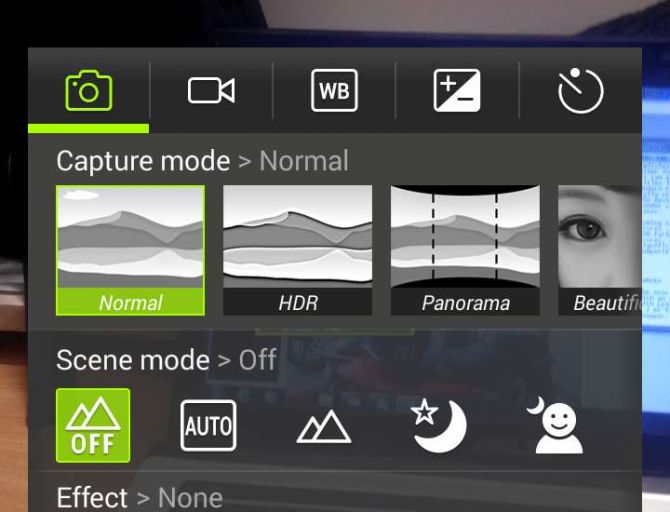Select the night scene moon and star icon
The width and height of the screenshot is (670, 512).
point(438,426)
